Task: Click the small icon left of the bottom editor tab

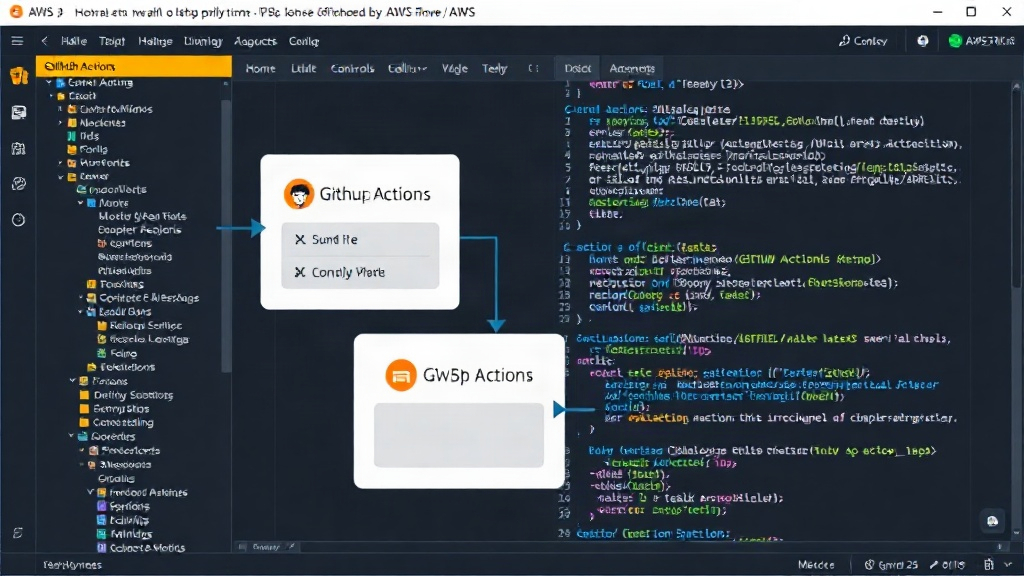Action: (x=243, y=547)
